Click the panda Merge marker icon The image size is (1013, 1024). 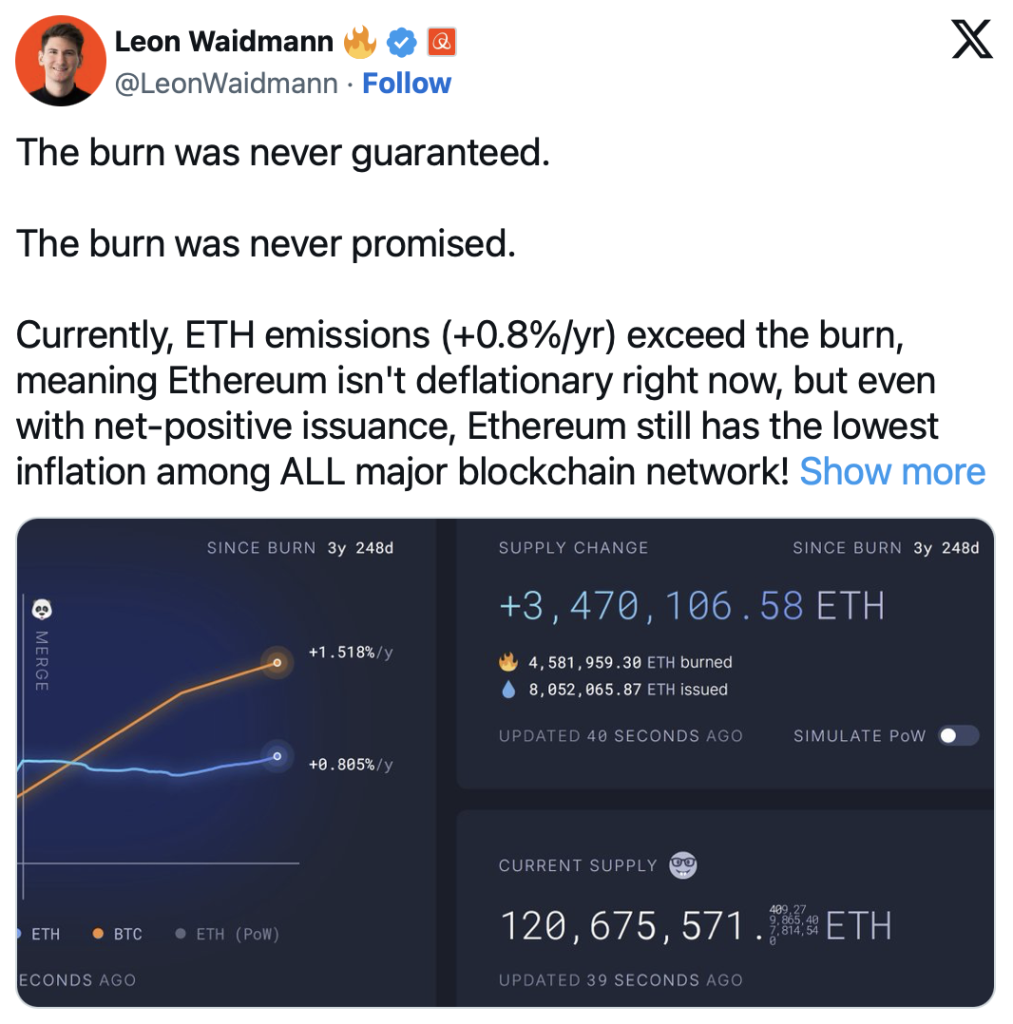click(42, 609)
